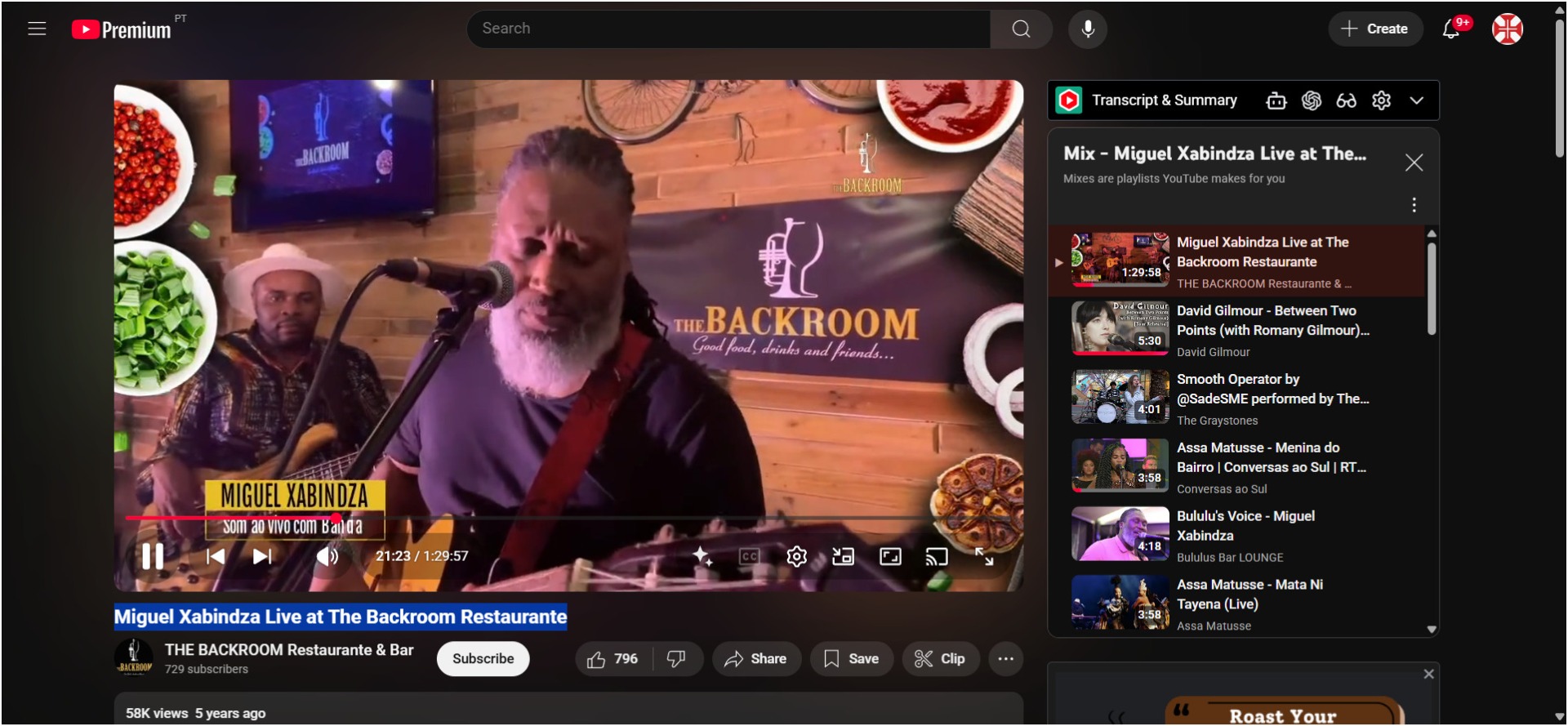Image resolution: width=1568 pixels, height=726 pixels.
Task: Skip to next video
Action: pos(261,556)
